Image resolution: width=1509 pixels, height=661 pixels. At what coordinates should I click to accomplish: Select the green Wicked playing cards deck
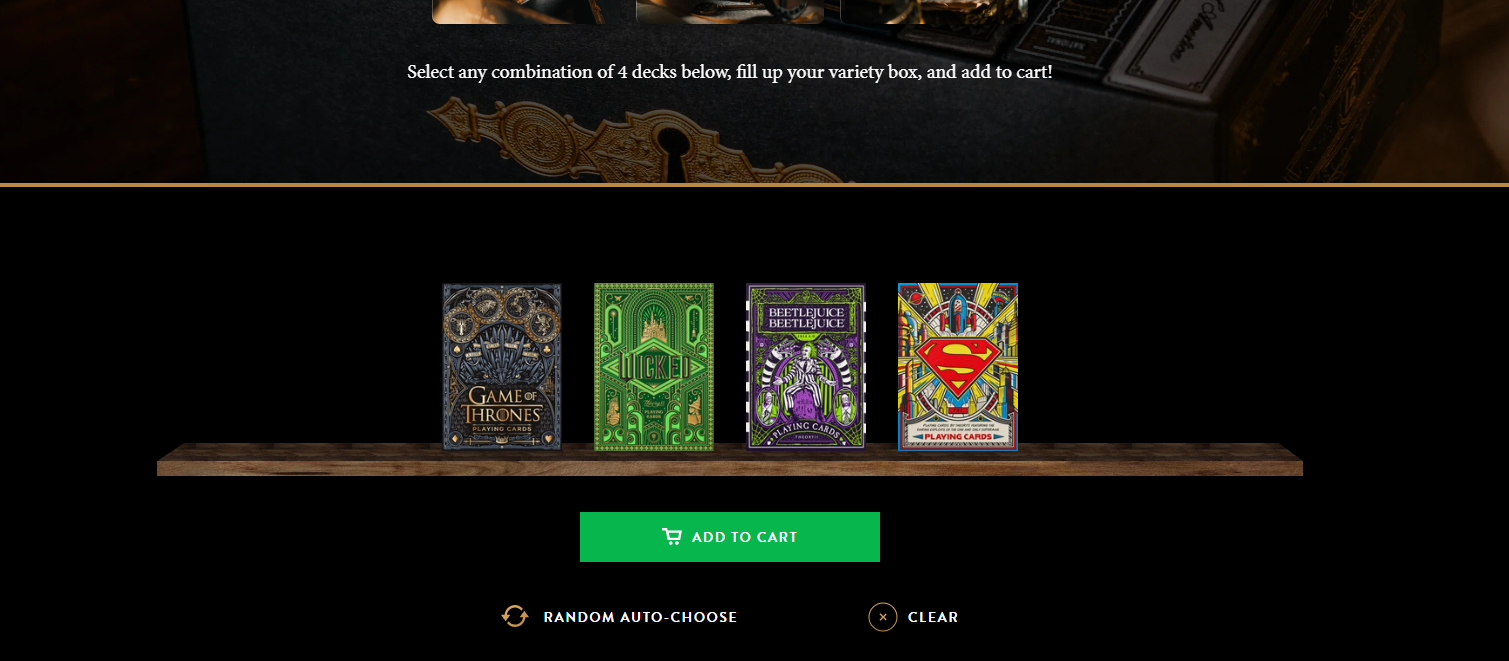[x=654, y=367]
